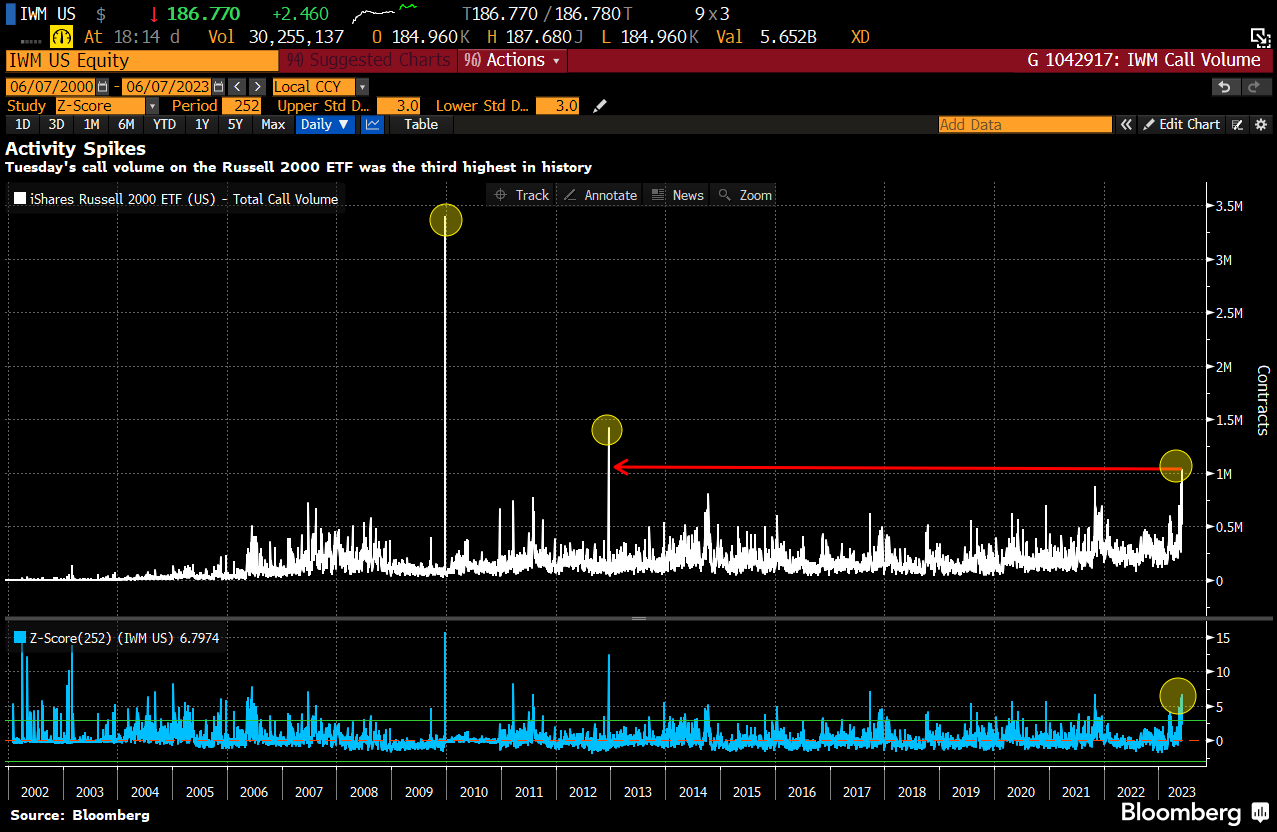
Task: Click the start date field 06/07/2000
Action: click(x=51, y=87)
